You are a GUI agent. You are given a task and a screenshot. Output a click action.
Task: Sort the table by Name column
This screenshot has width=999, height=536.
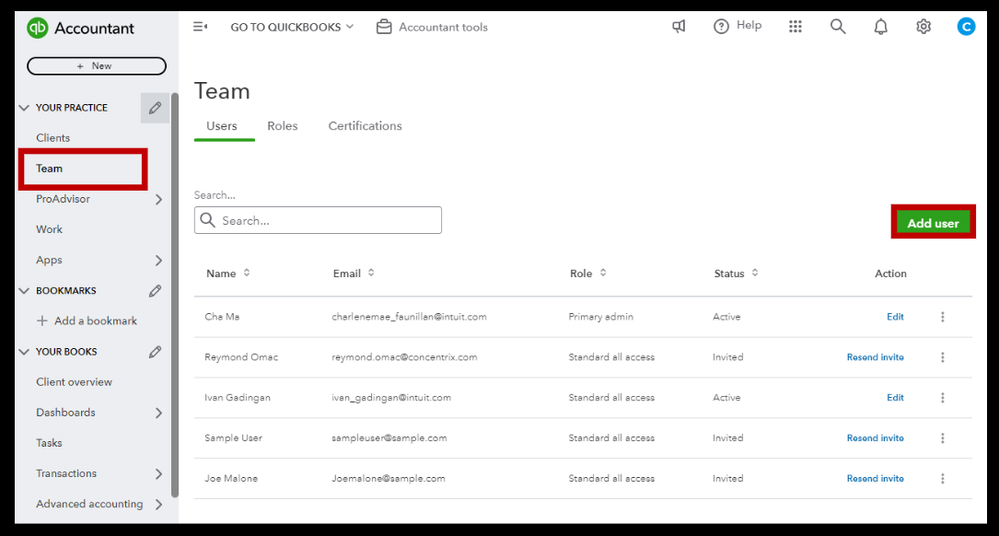247,273
